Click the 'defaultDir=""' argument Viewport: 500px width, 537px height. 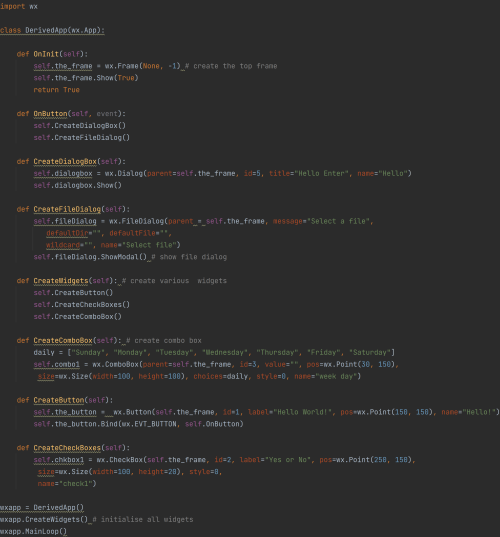point(73,233)
